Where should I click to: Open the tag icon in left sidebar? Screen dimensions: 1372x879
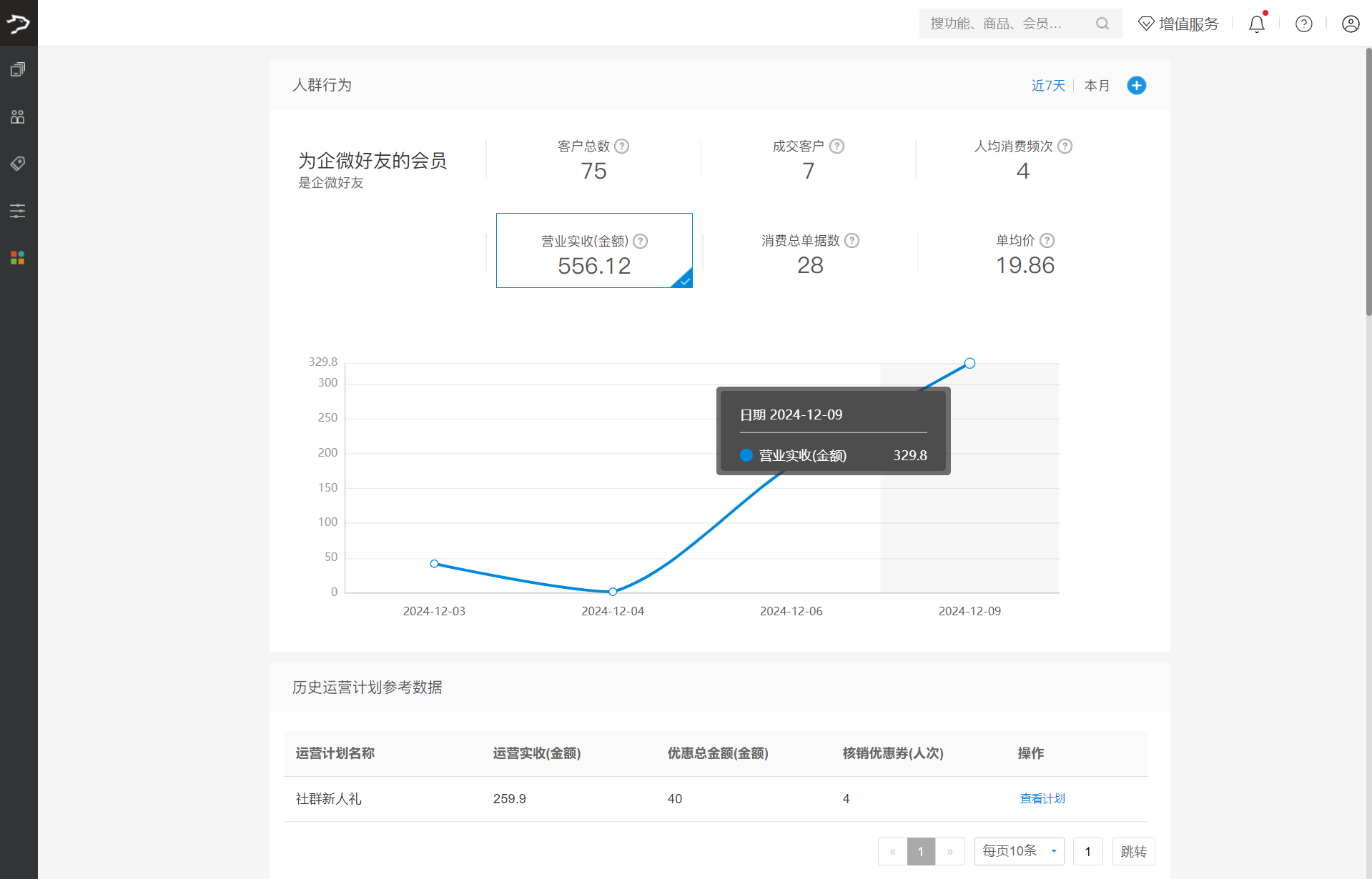[18, 164]
